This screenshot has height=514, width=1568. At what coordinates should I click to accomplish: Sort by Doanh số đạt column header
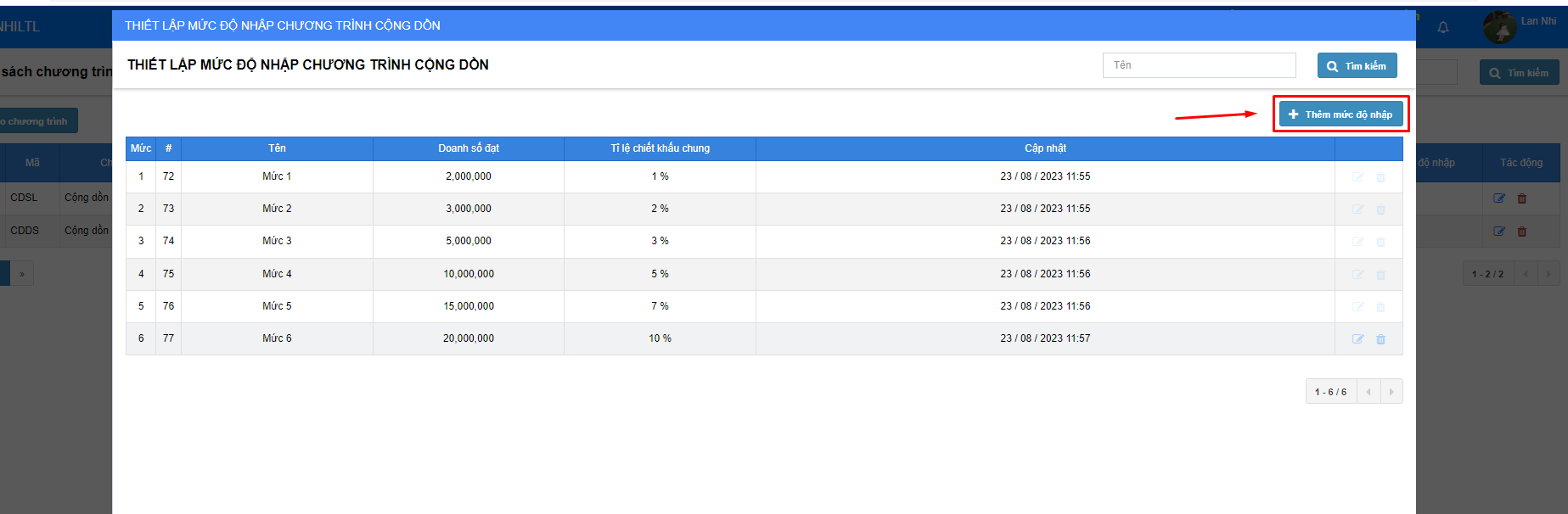(469, 148)
